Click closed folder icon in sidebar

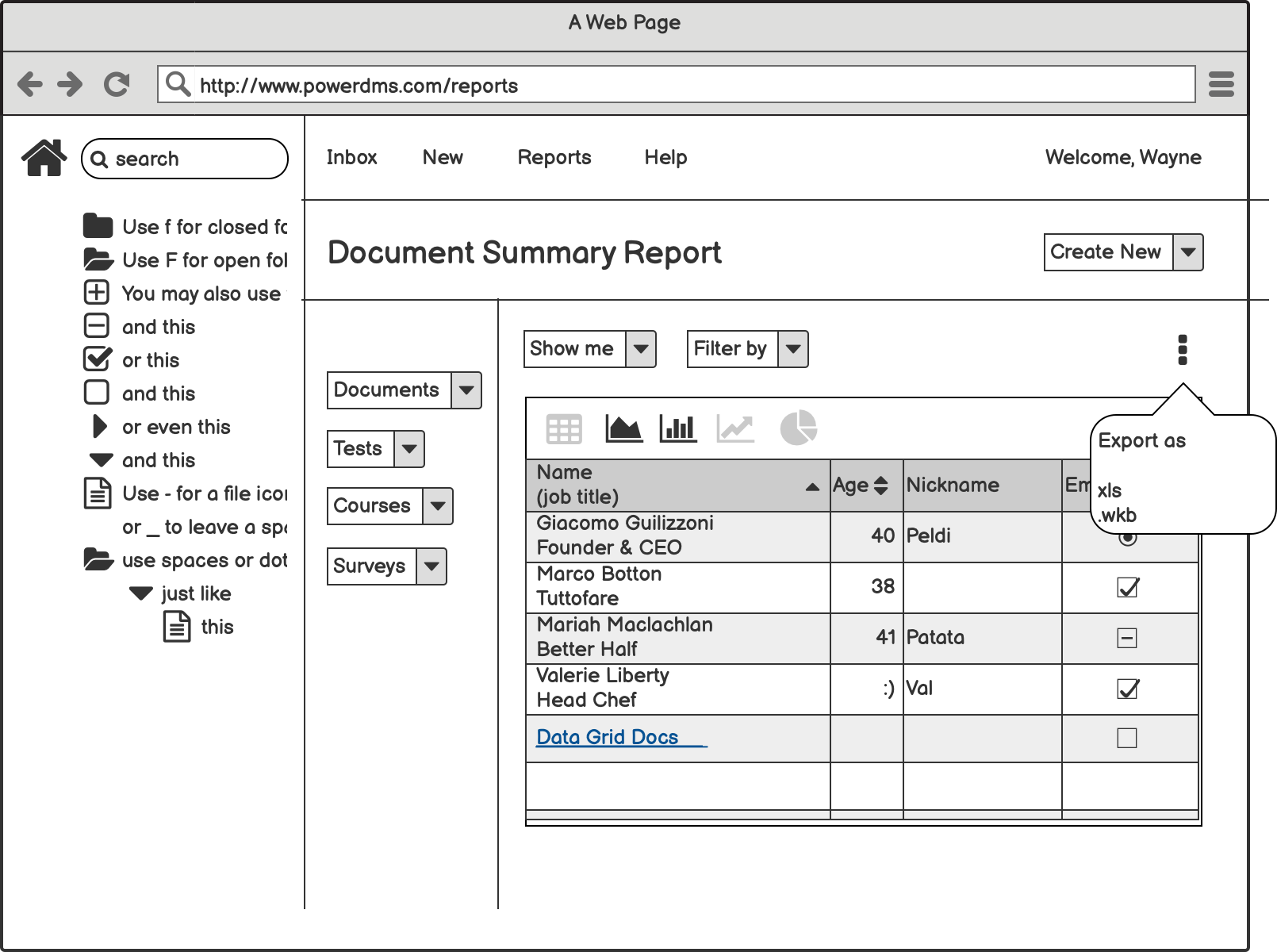tap(98, 226)
